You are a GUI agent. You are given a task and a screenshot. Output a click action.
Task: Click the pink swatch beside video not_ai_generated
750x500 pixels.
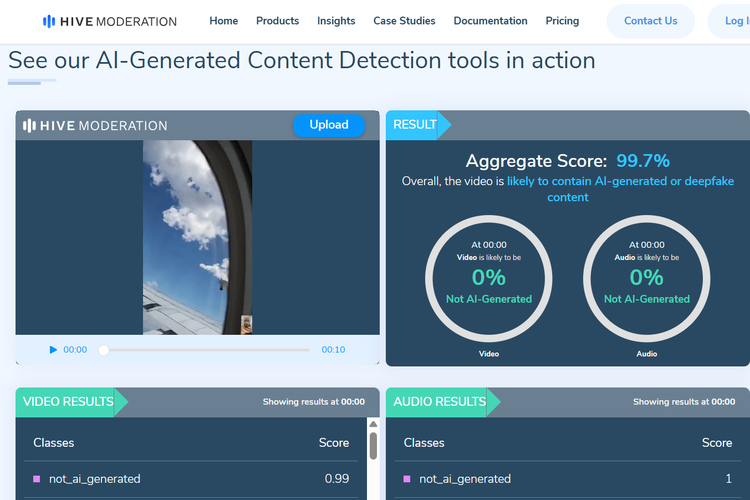(x=37, y=479)
